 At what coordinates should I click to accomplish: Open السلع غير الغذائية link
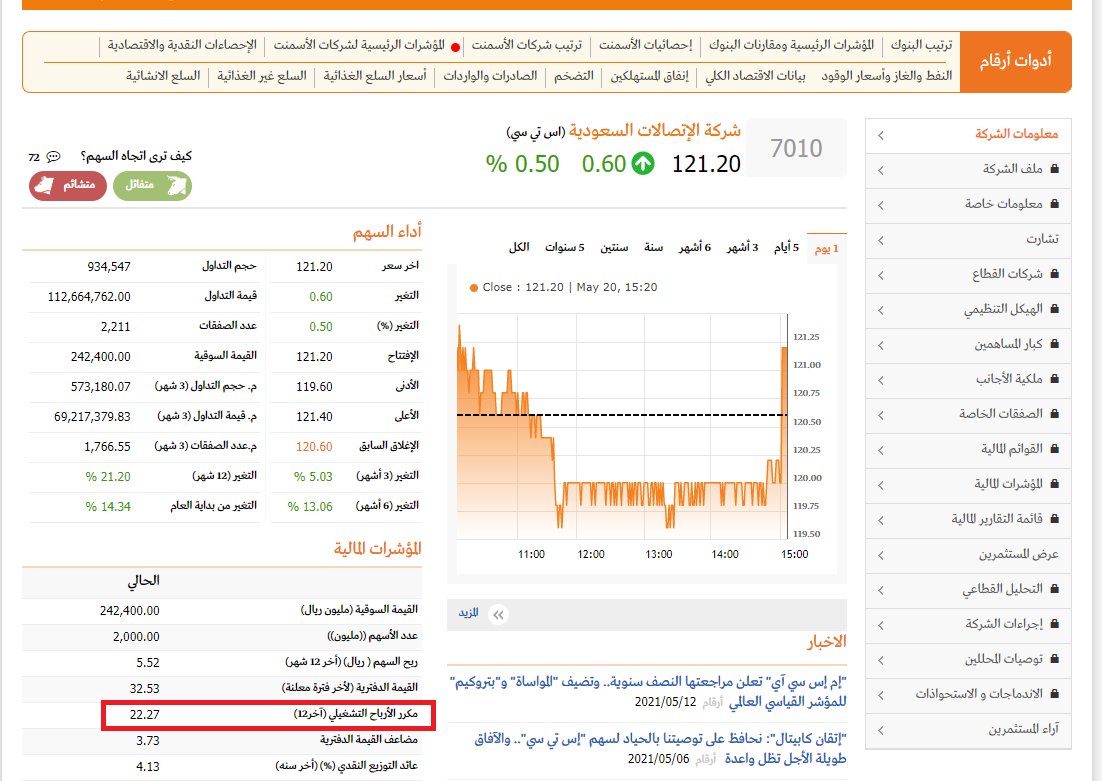(261, 76)
